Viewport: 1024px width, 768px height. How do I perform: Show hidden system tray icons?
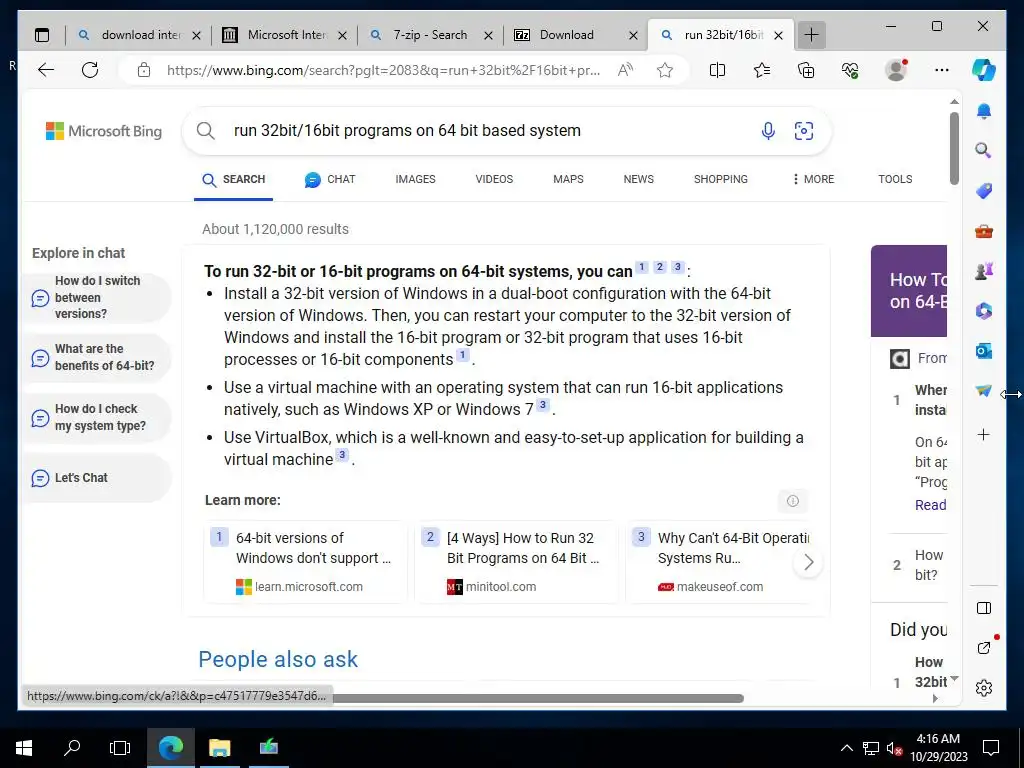point(846,748)
